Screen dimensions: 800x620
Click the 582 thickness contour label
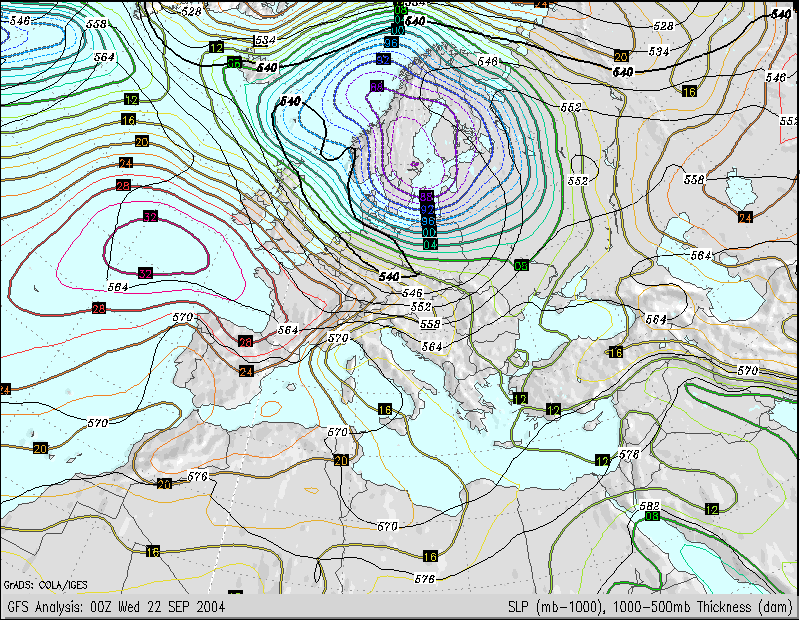pyautogui.click(x=650, y=505)
